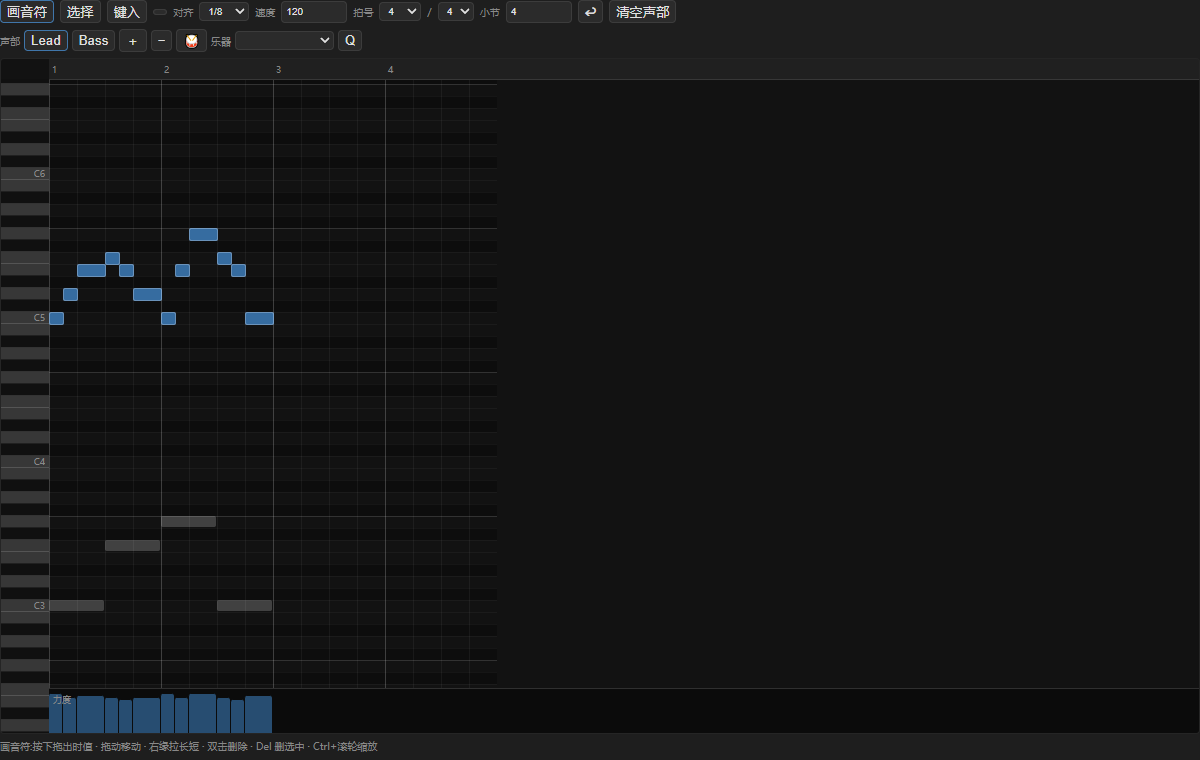The width and height of the screenshot is (1200, 760).
Task: Click the undo arrow icon
Action: 591,12
